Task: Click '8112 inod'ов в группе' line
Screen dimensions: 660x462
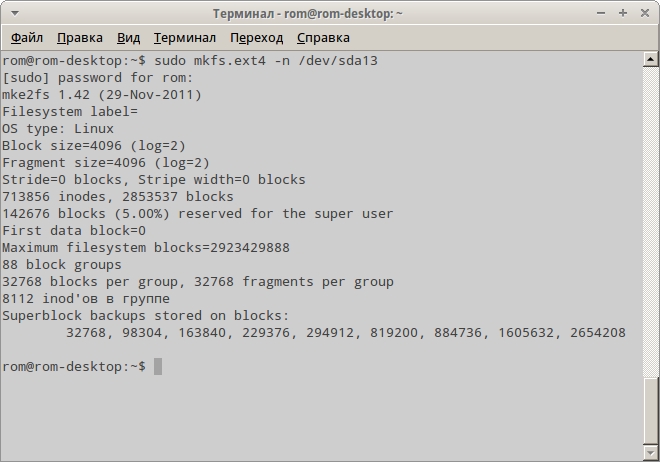Action: tap(86, 299)
